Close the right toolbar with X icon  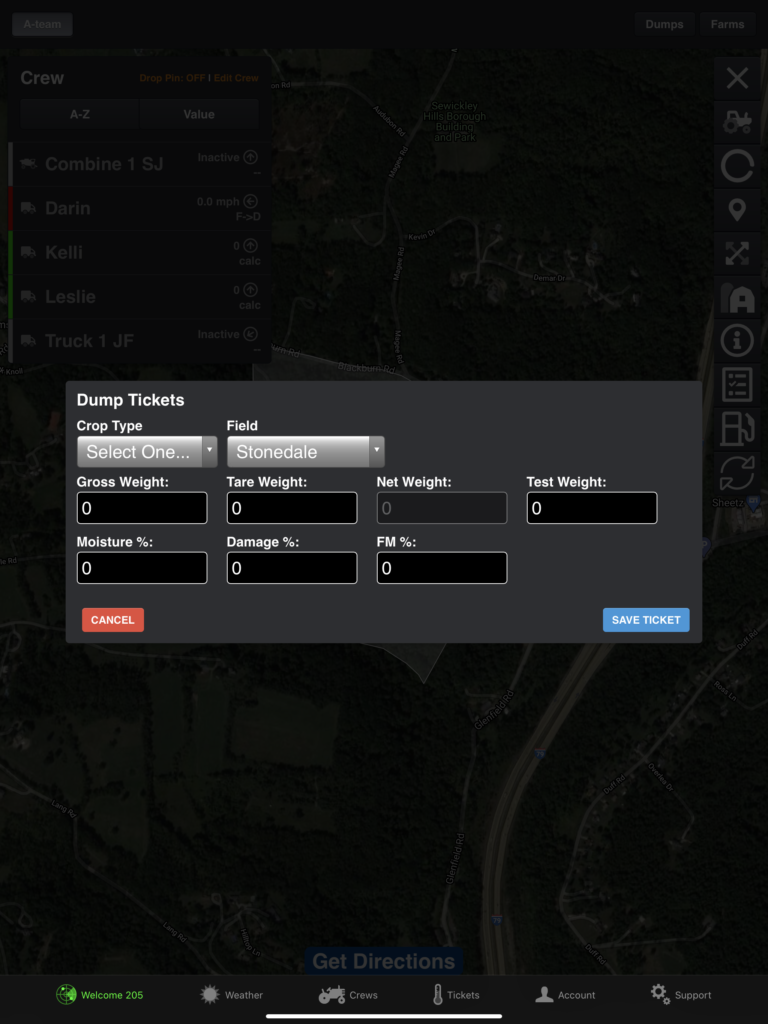click(x=737, y=78)
